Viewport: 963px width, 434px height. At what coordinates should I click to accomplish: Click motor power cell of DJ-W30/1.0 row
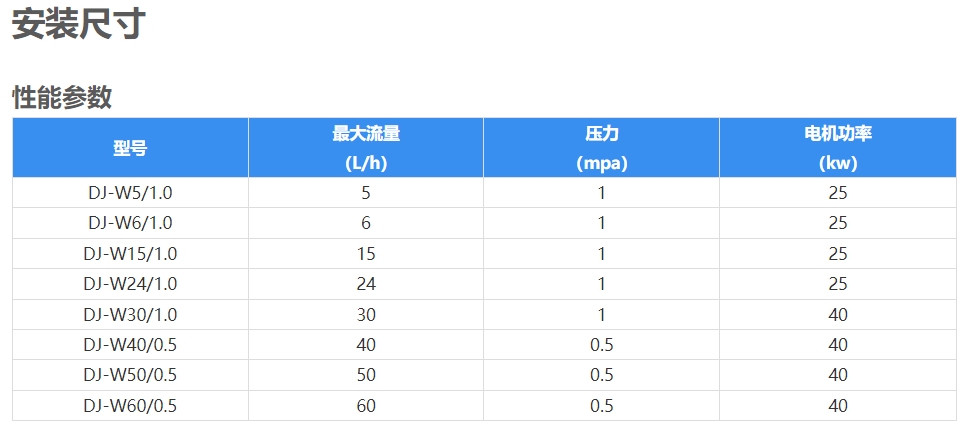[x=837, y=315]
